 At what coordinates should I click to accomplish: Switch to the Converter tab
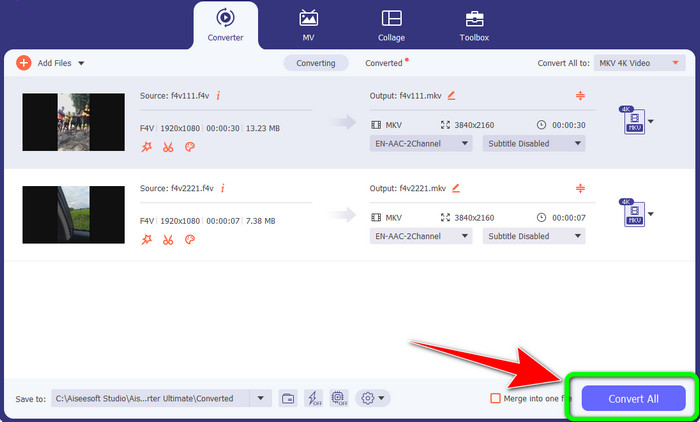(225, 25)
